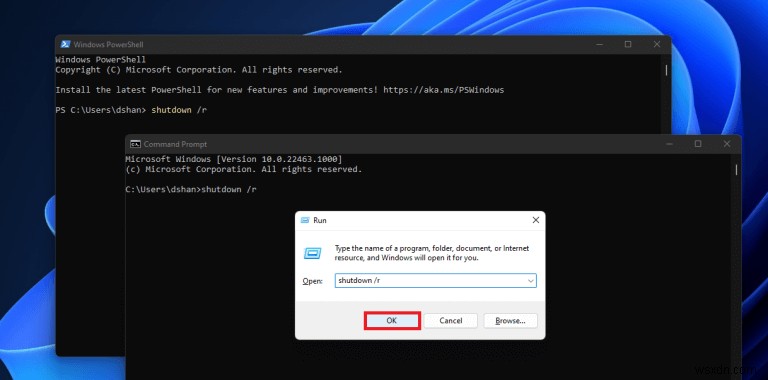The height and width of the screenshot is (380, 768).
Task: Click PowerShell 'Copyright (C) Microsoft Corporation' line
Action: tap(199, 70)
